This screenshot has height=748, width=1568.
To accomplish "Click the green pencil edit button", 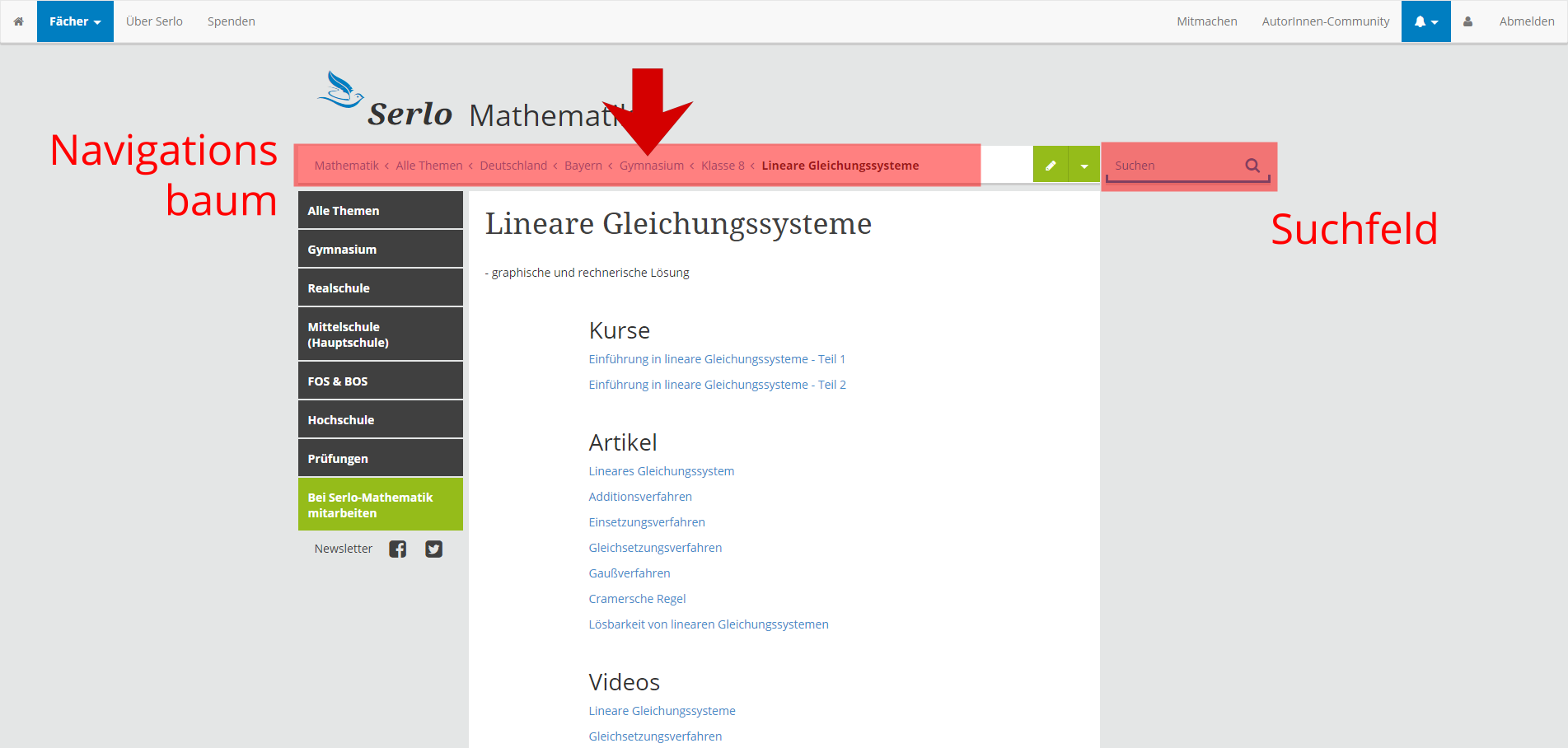I will point(1051,166).
